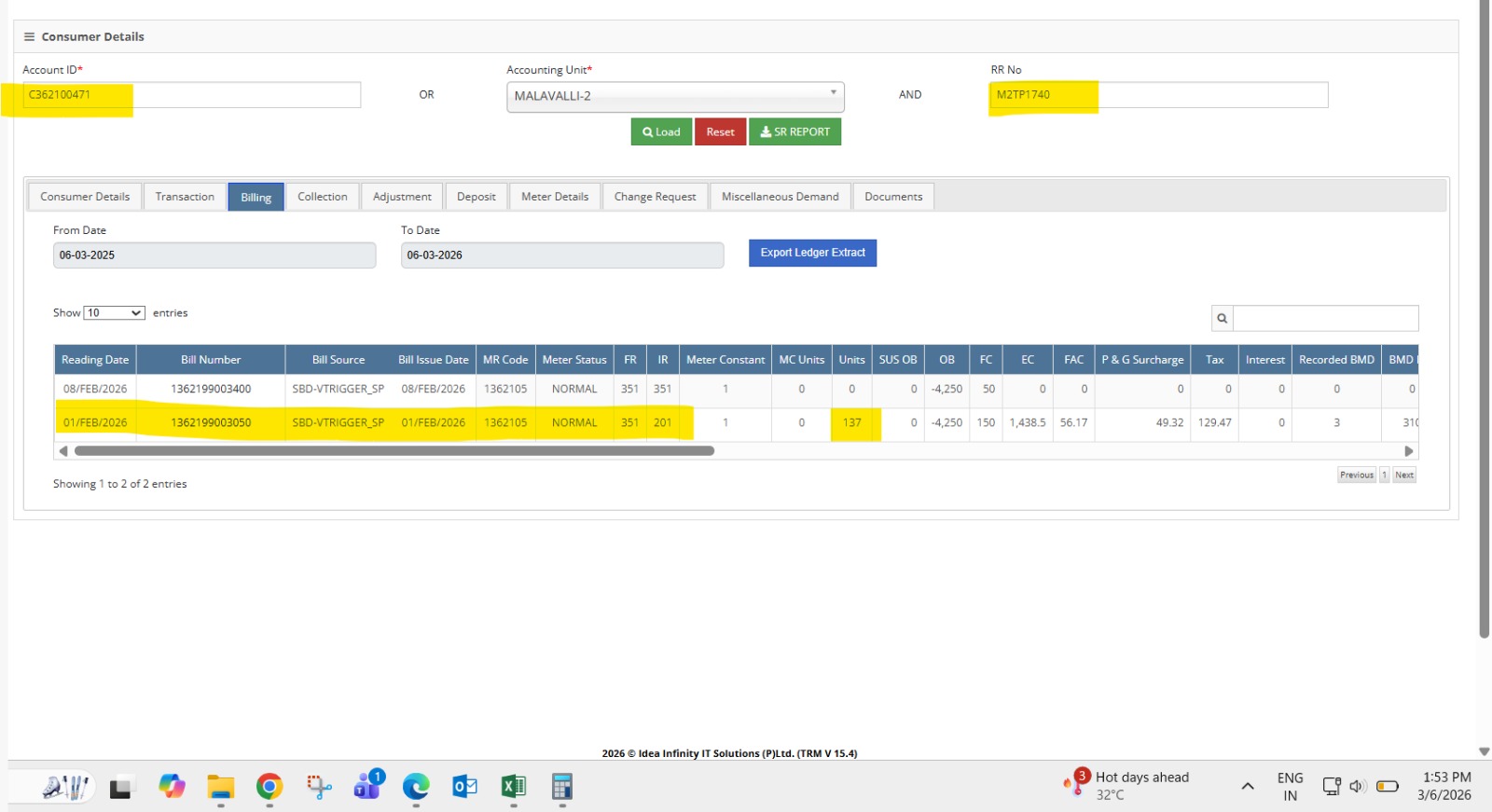The height and width of the screenshot is (812, 1492).
Task: Open Google Chrome from the taskbar
Action: [x=269, y=788]
